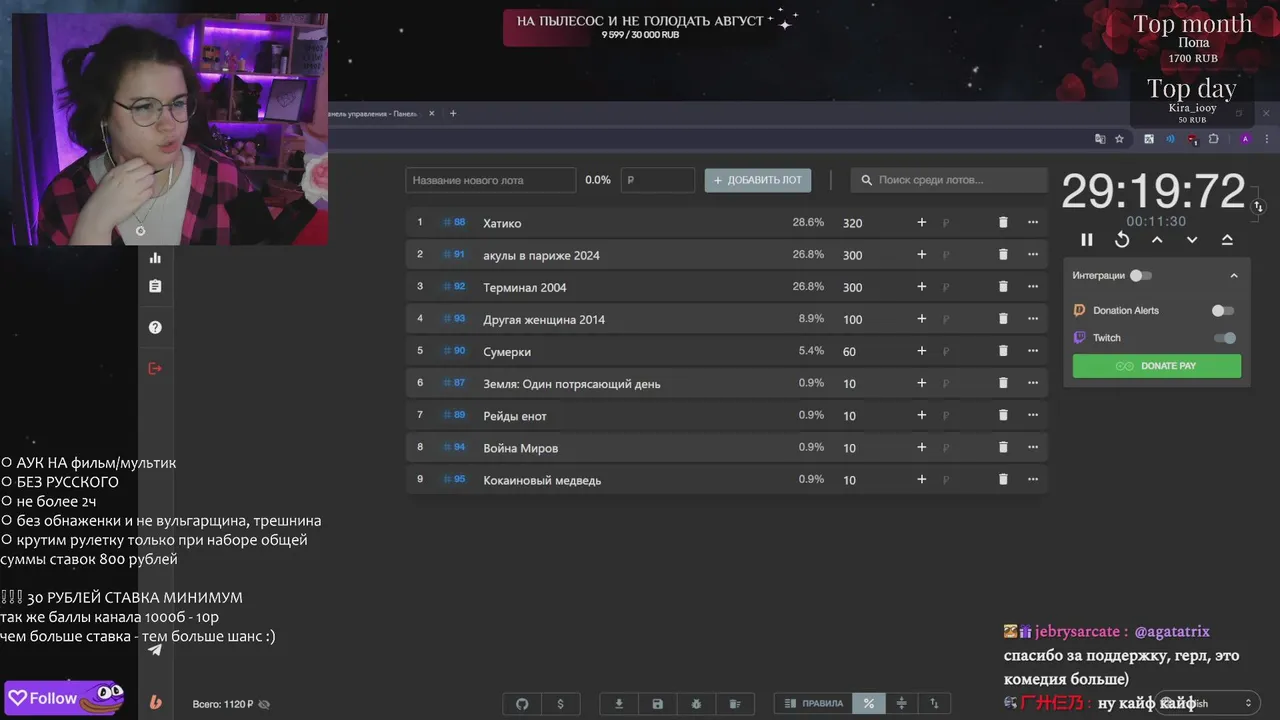The width and height of the screenshot is (1280, 720).
Task: Bookmark the page with the star icon
Action: (x=1119, y=139)
